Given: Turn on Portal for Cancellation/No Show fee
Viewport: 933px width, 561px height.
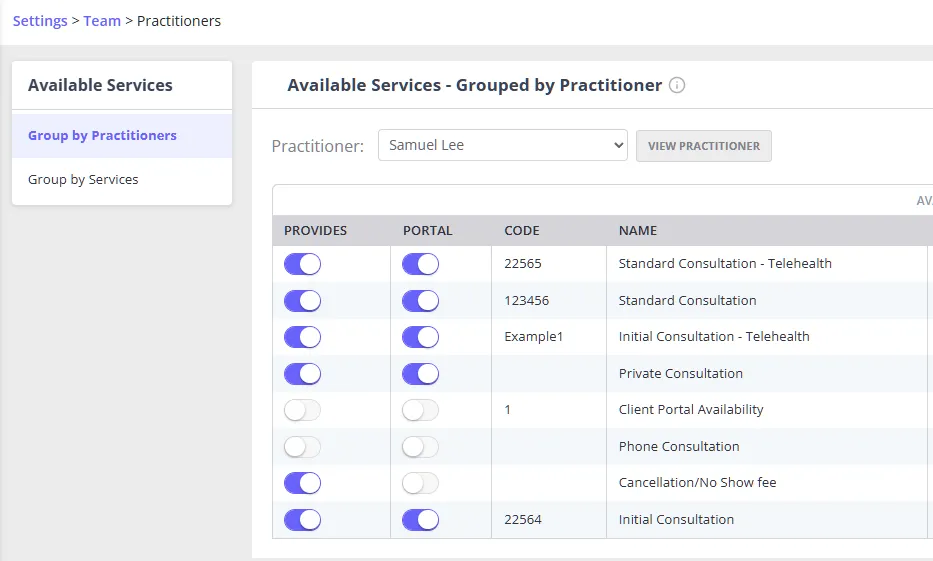Looking at the screenshot, I should (x=420, y=483).
